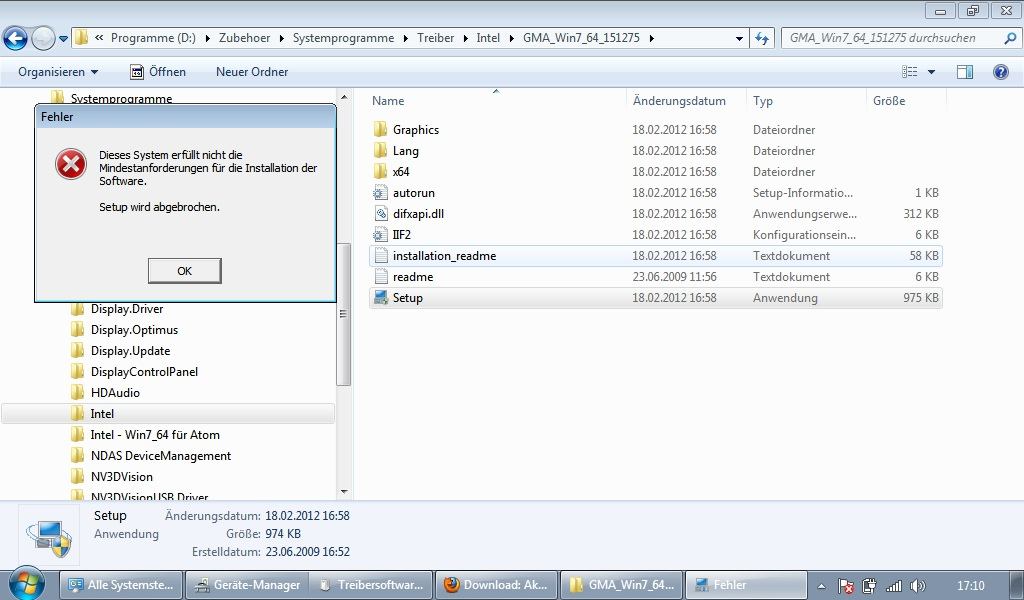
Task: Select the Graphics folder icon
Action: tap(381, 129)
